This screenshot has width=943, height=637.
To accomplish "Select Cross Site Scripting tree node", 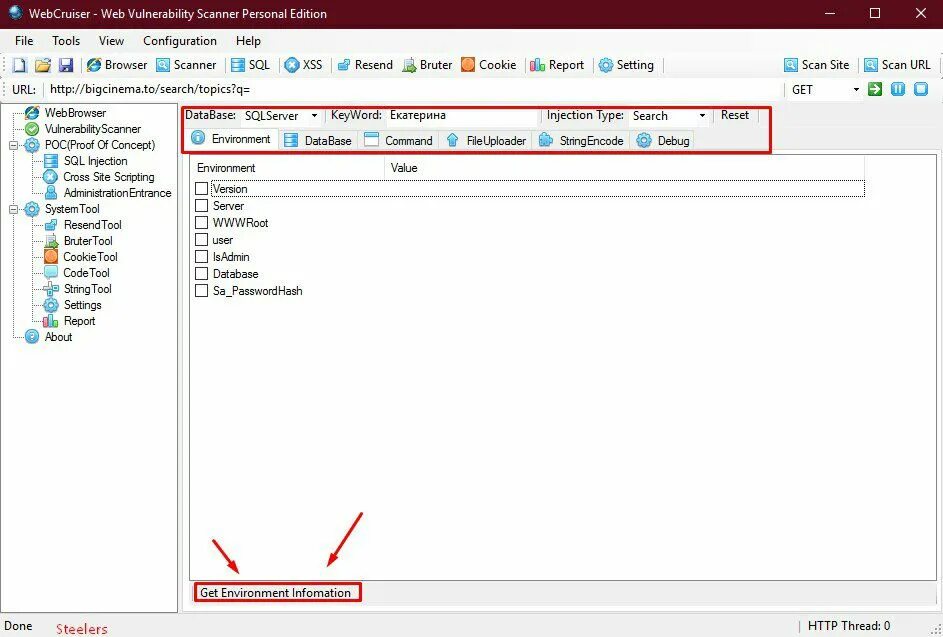I will (x=108, y=177).
